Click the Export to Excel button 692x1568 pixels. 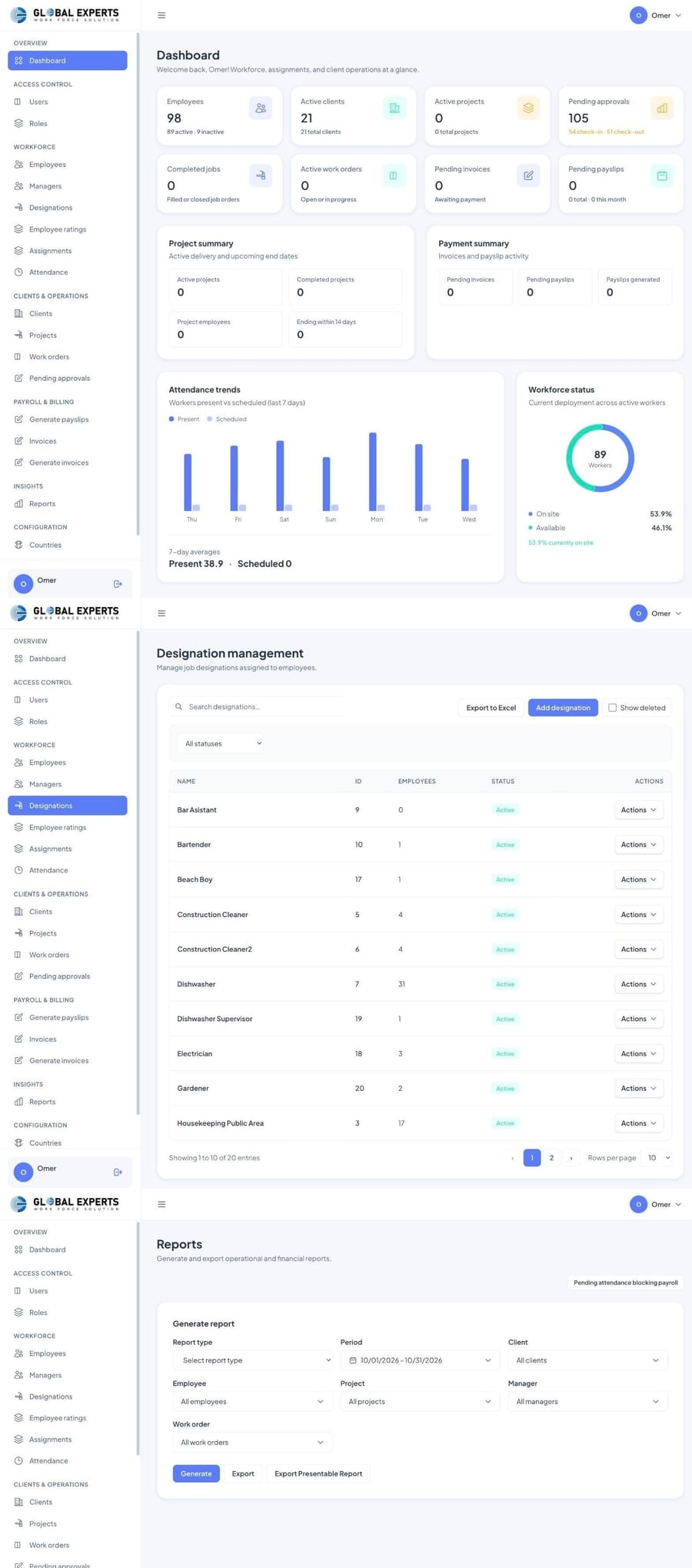[x=491, y=708]
